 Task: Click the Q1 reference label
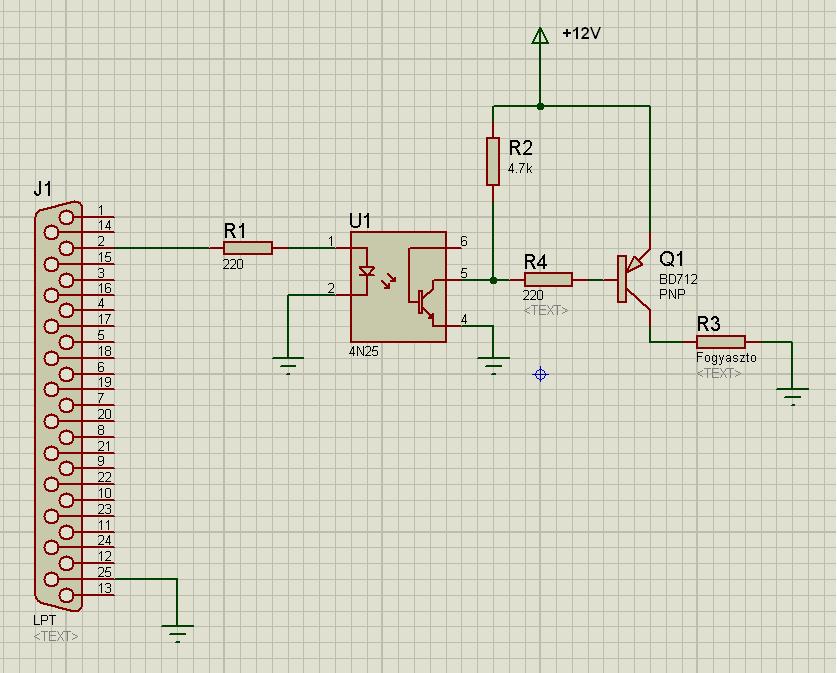672,259
